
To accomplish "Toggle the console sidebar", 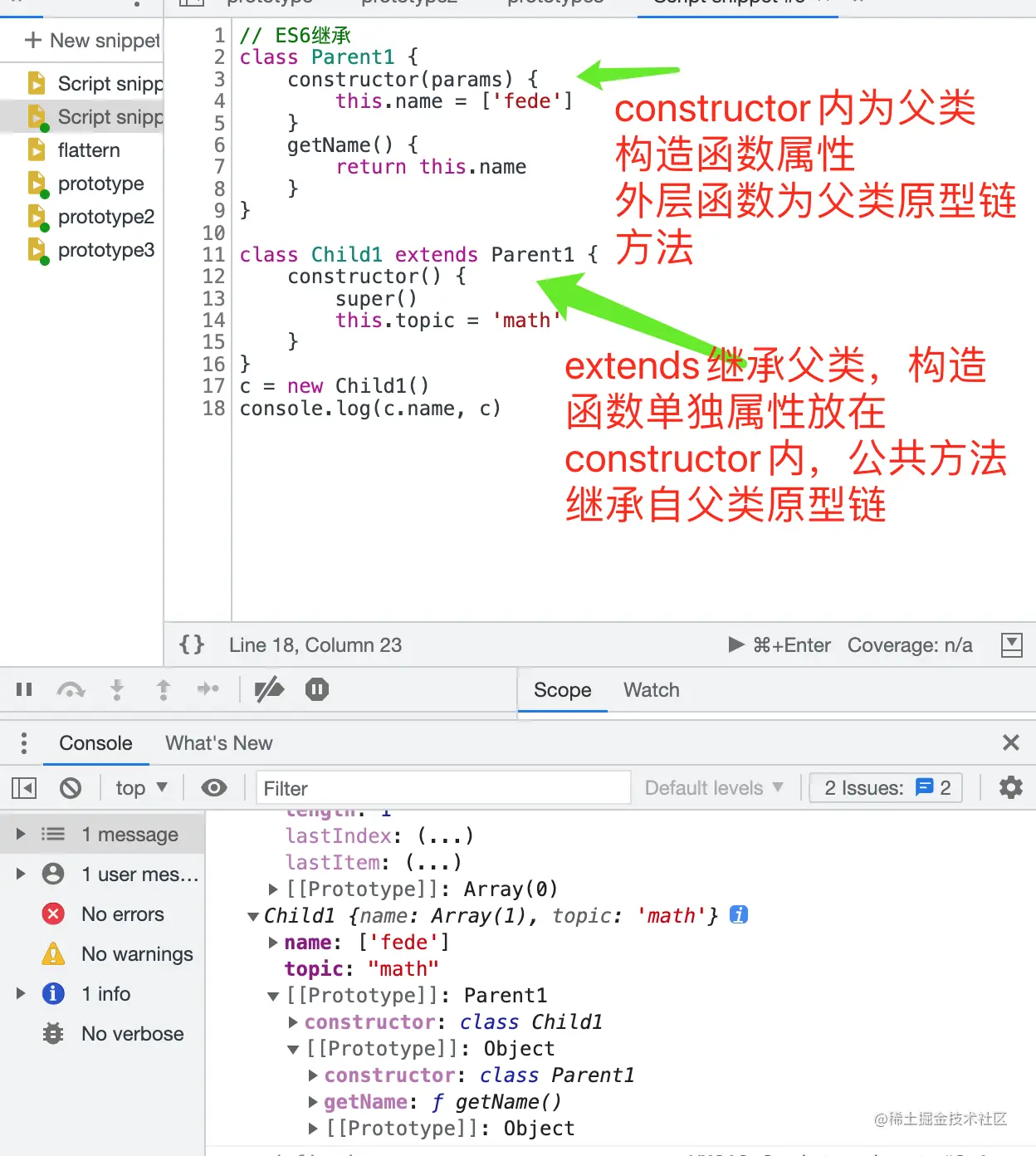I will pos(24,788).
